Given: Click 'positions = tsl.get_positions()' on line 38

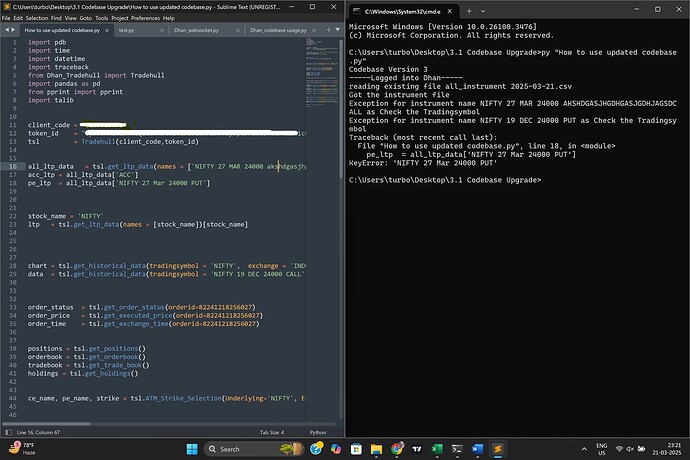Looking at the screenshot, I should tap(87, 348).
